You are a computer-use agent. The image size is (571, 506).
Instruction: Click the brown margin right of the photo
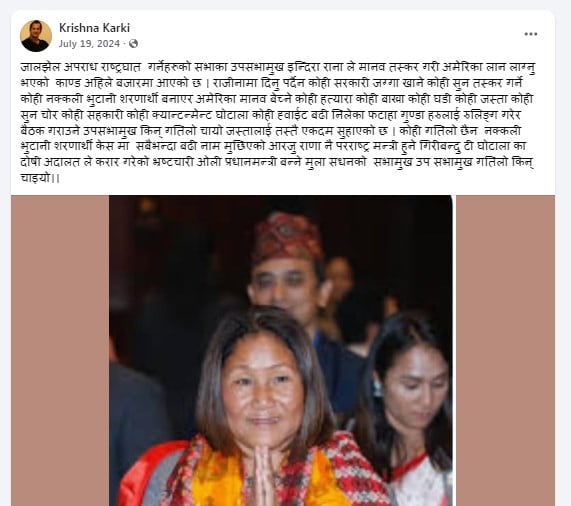pos(505,351)
